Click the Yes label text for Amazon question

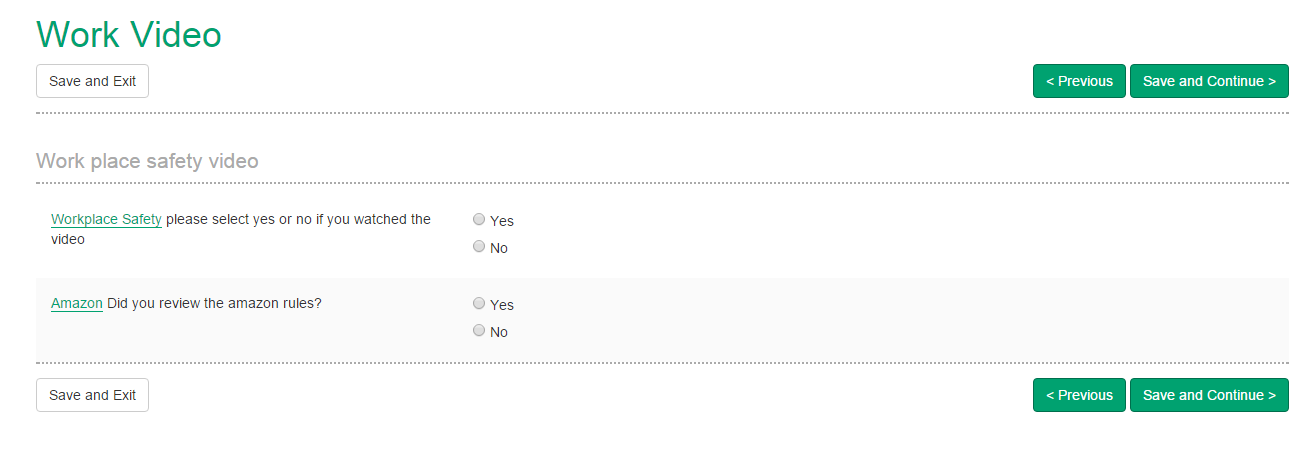coord(502,305)
